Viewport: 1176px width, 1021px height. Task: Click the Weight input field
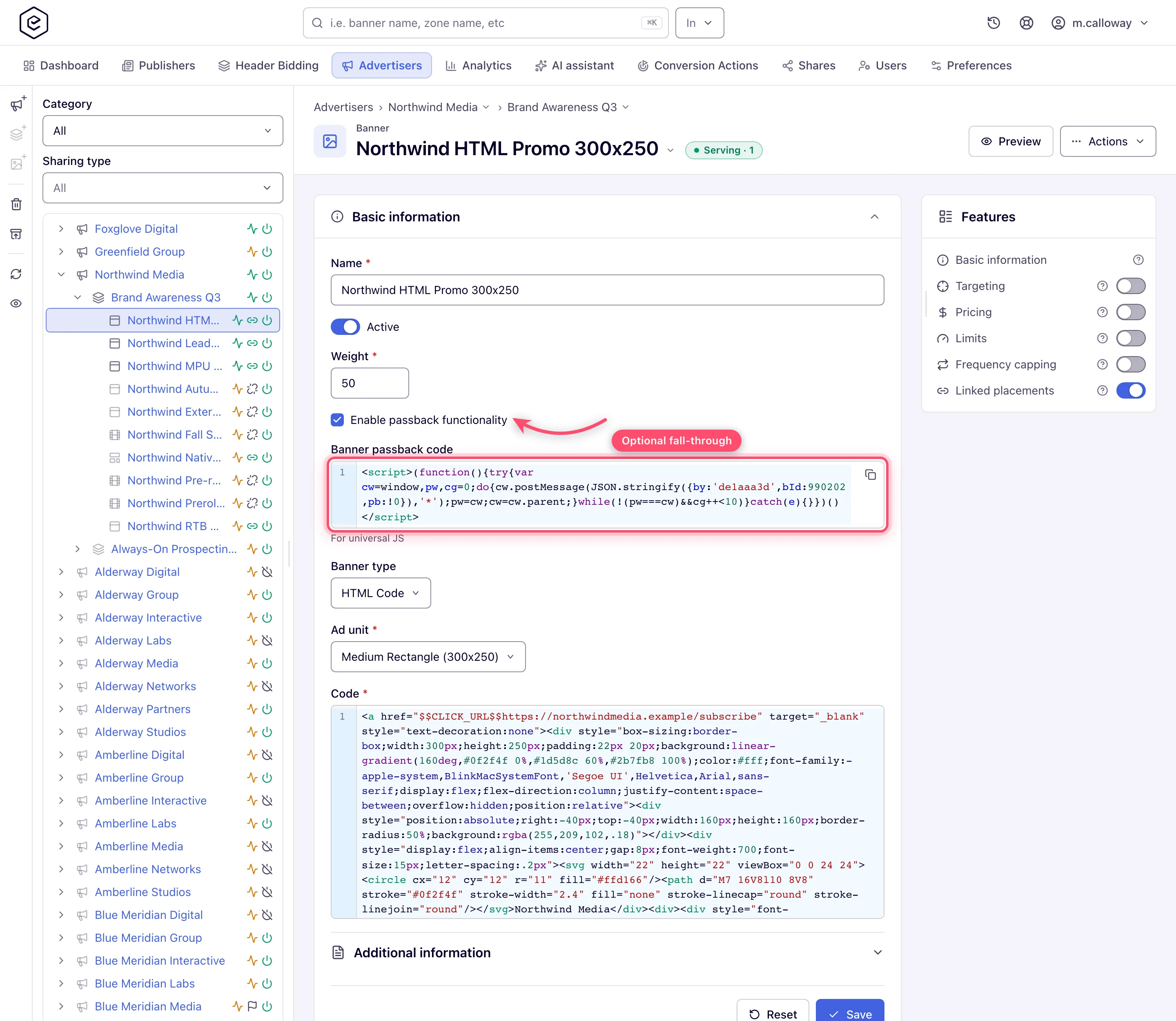point(370,383)
